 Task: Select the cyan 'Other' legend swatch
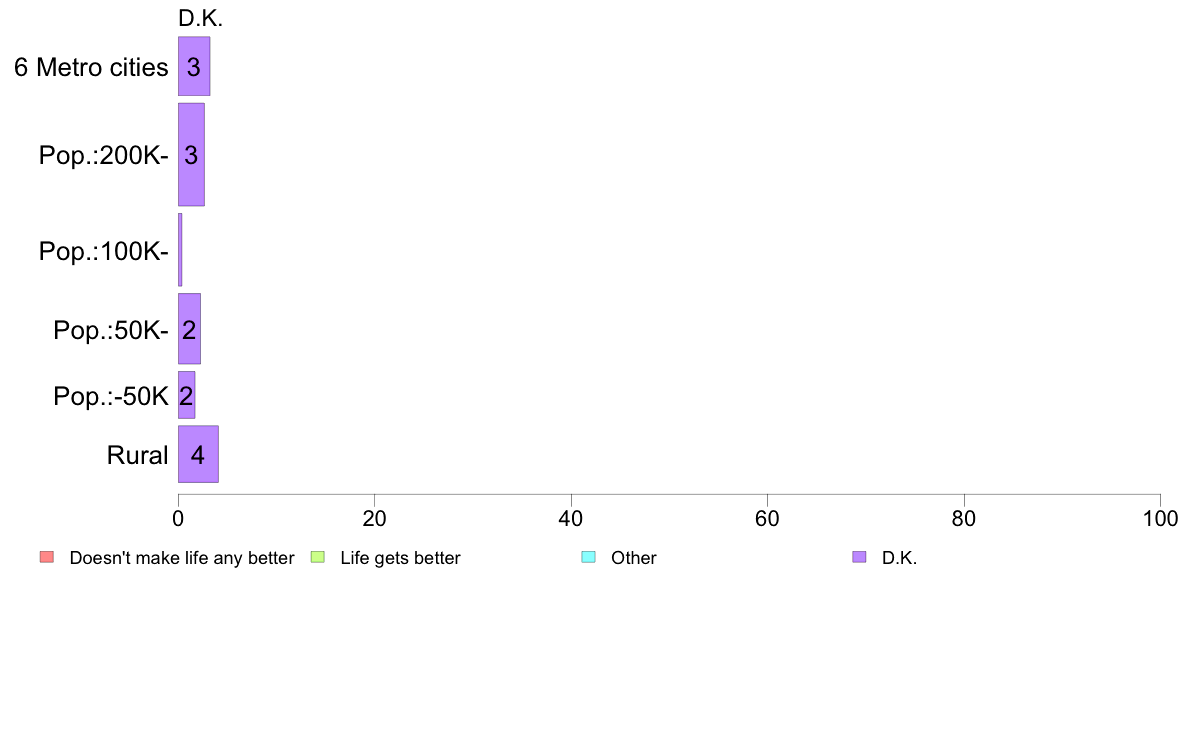point(588,557)
